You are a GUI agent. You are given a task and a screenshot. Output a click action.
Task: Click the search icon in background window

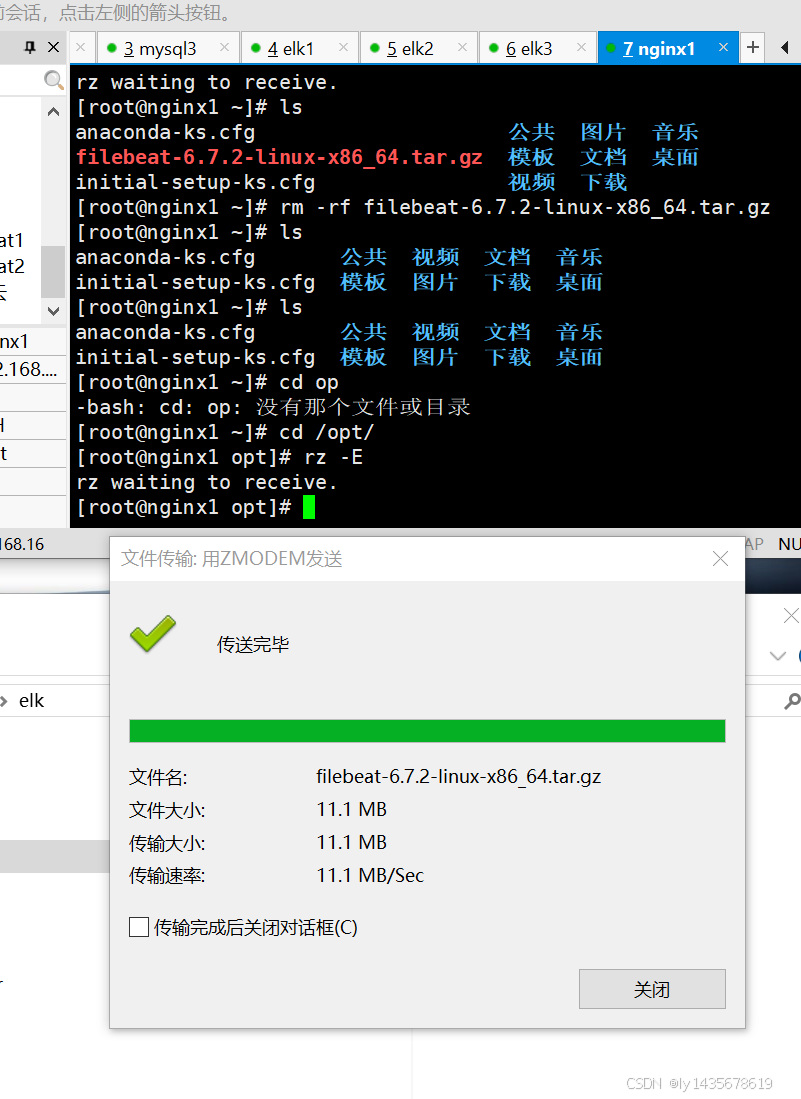791,700
